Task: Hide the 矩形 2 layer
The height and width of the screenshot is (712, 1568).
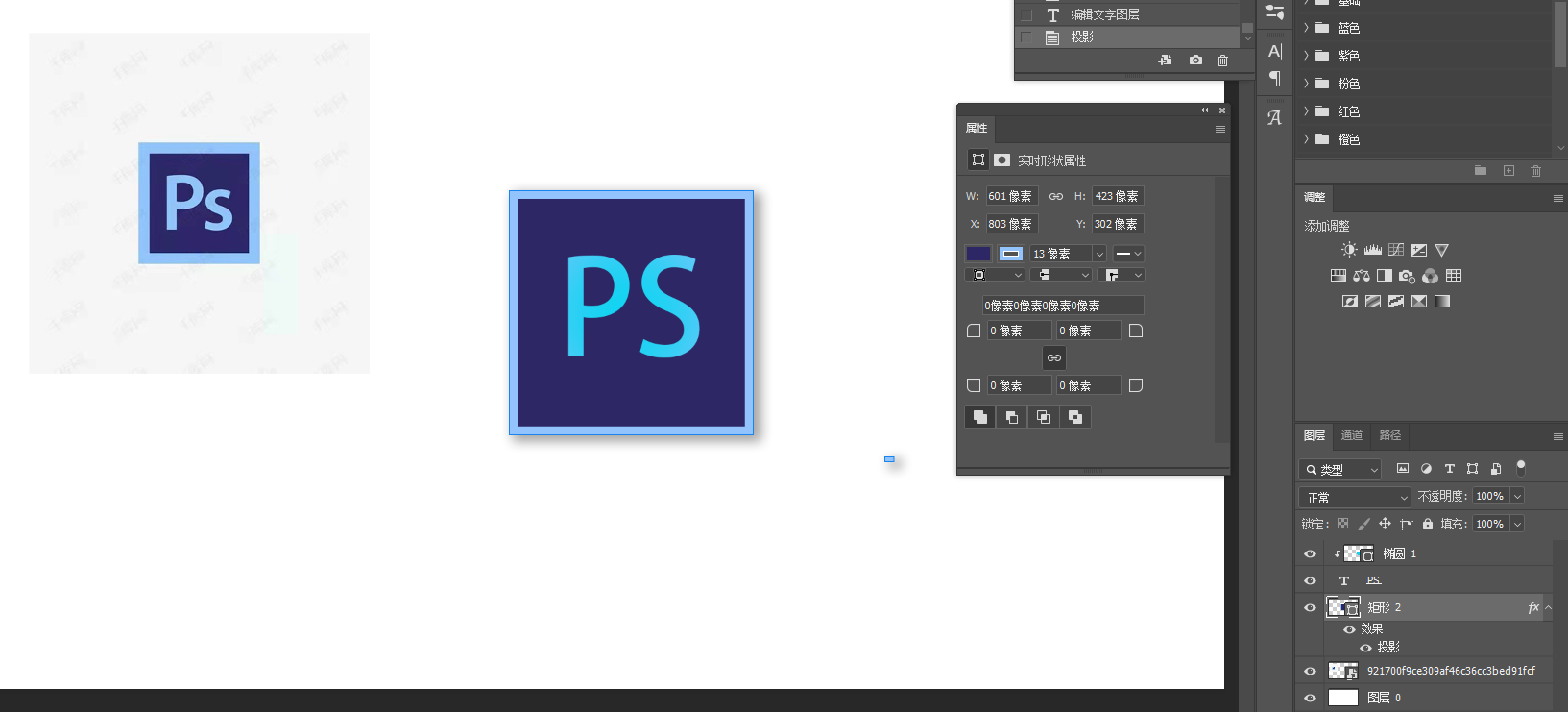Action: tap(1310, 607)
